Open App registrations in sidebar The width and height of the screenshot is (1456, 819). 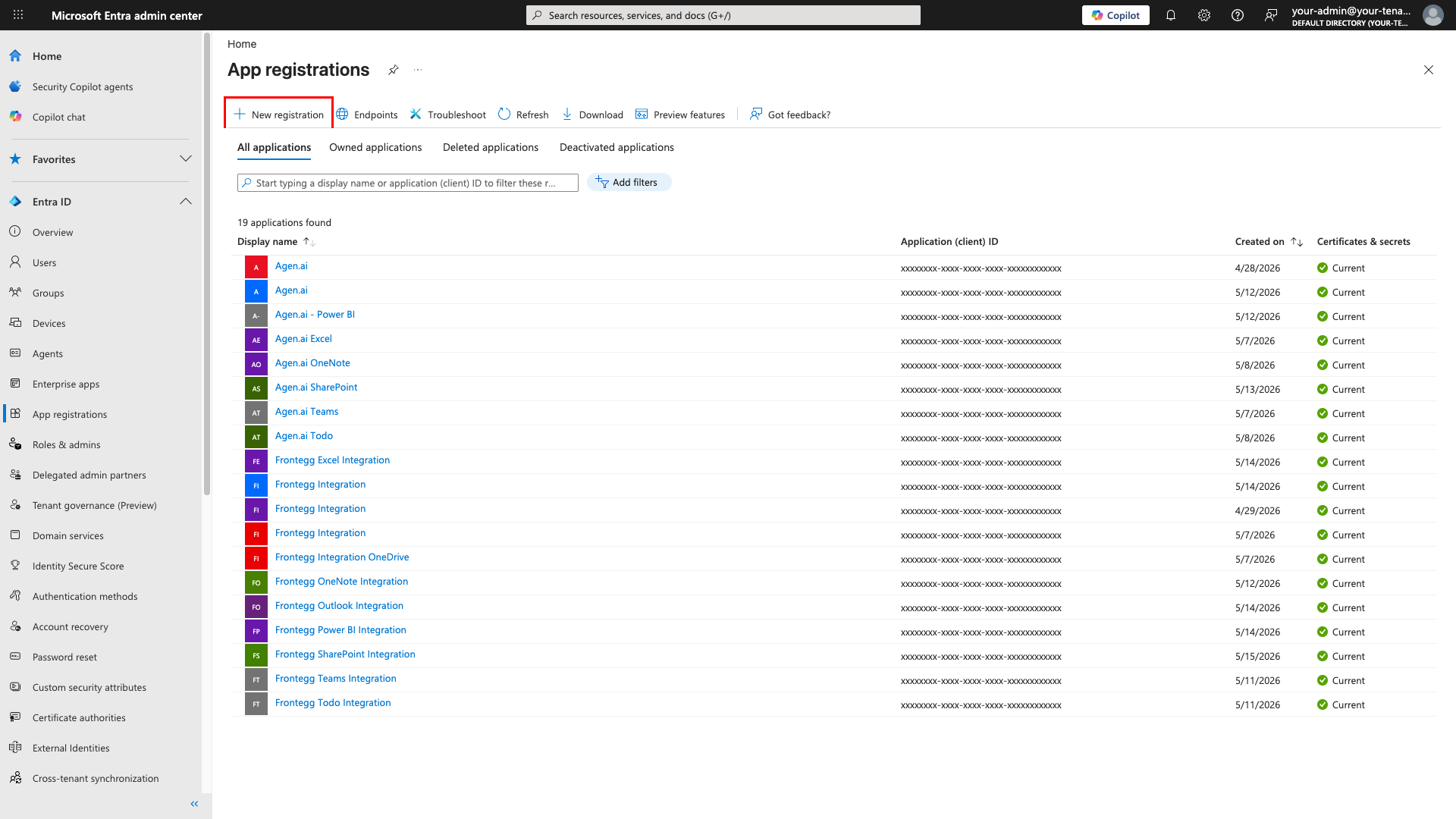point(70,414)
